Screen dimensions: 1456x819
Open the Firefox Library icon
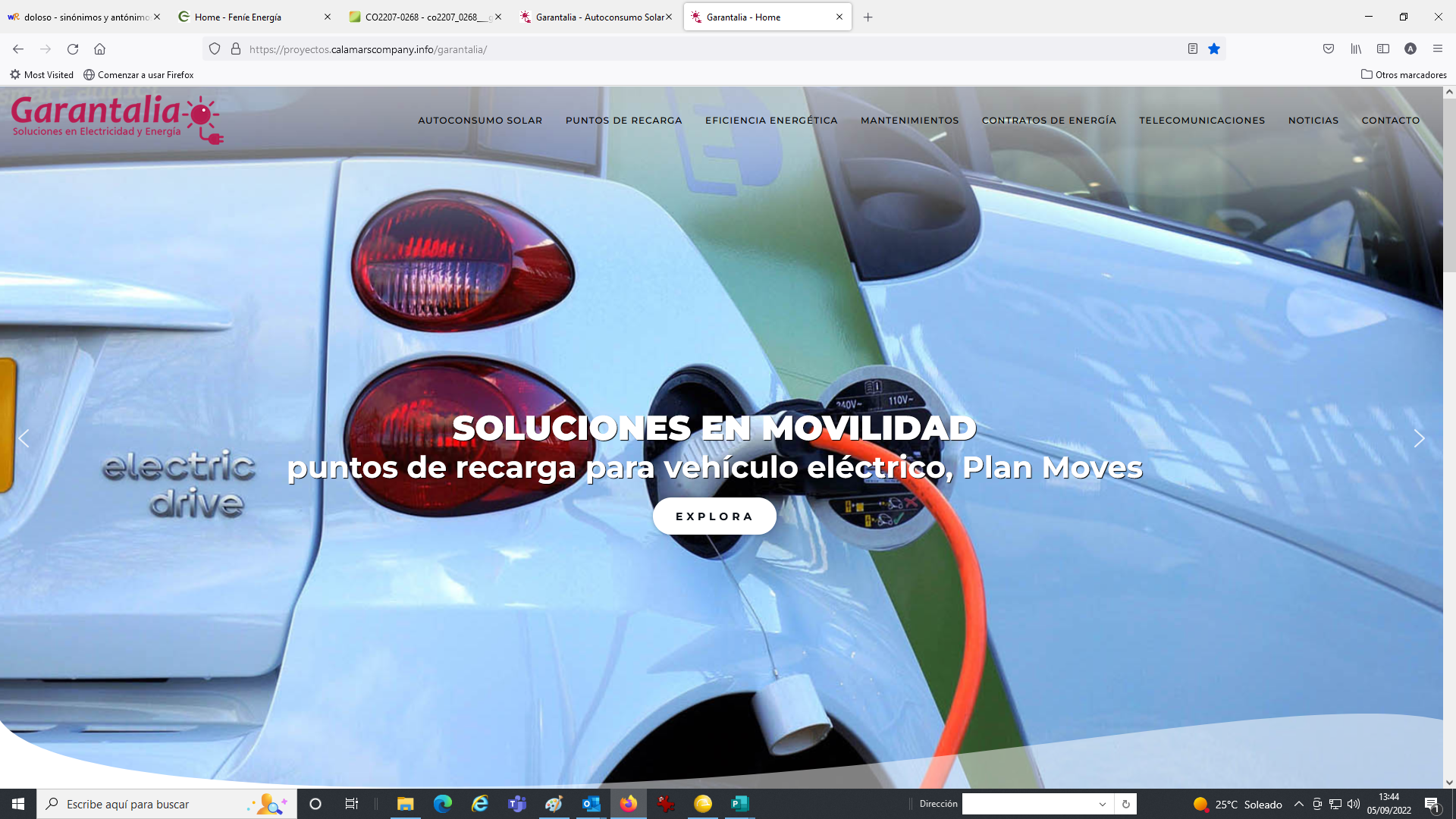tap(1355, 49)
